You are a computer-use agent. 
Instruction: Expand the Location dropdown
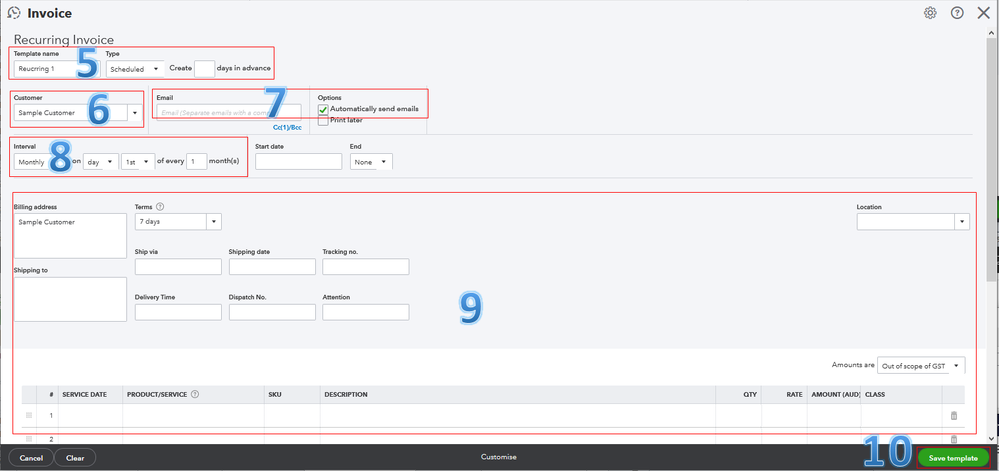click(962, 222)
